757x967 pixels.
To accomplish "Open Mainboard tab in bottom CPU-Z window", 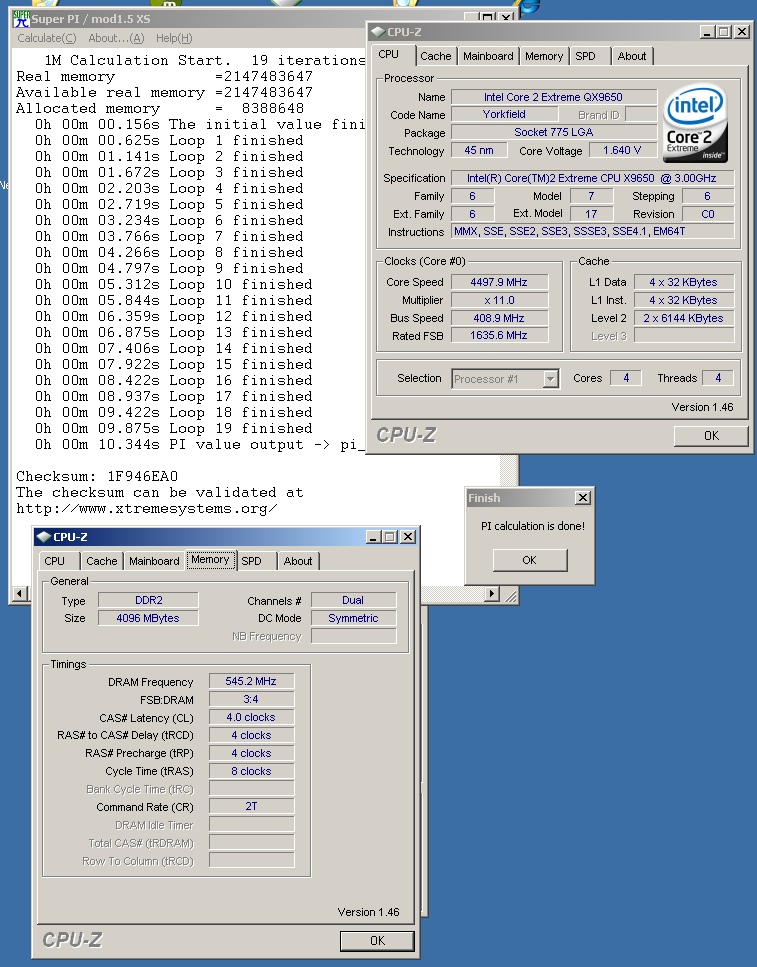I will (154, 561).
